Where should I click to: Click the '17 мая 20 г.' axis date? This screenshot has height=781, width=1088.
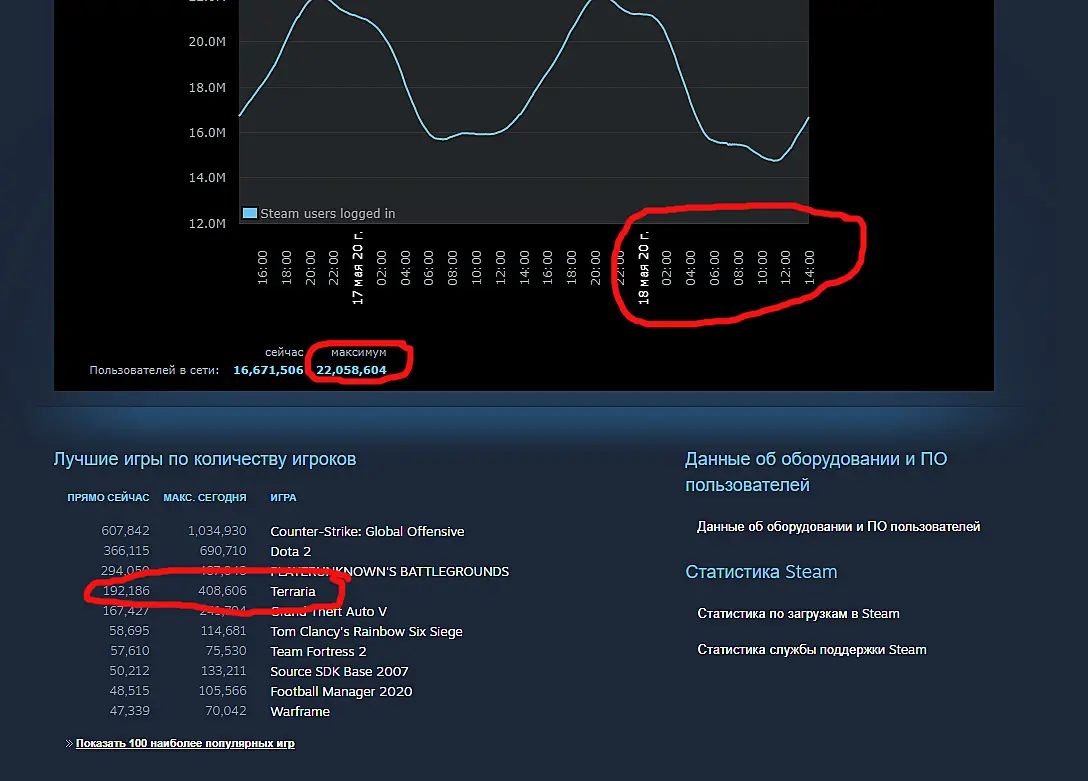[x=357, y=268]
